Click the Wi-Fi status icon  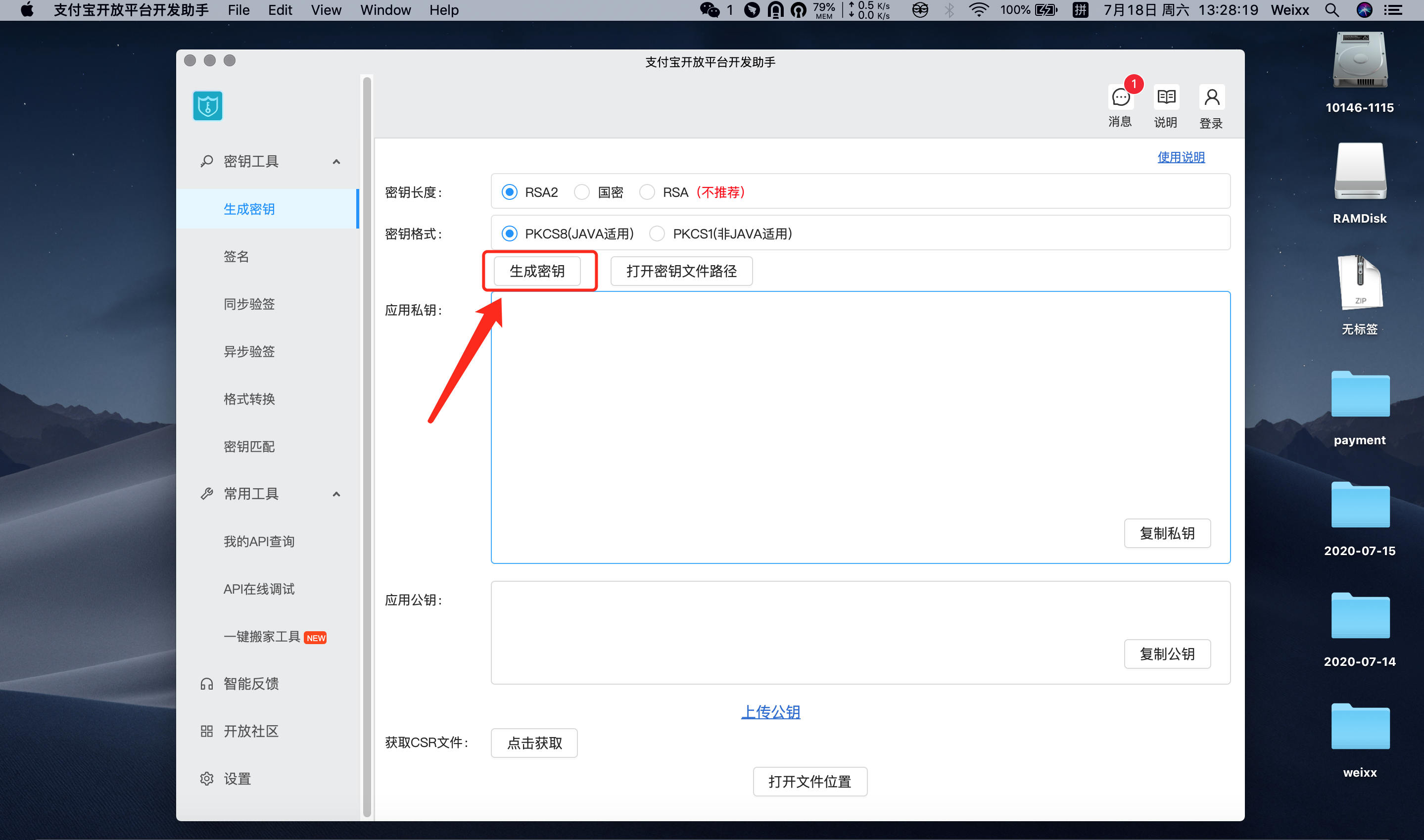[x=979, y=9]
